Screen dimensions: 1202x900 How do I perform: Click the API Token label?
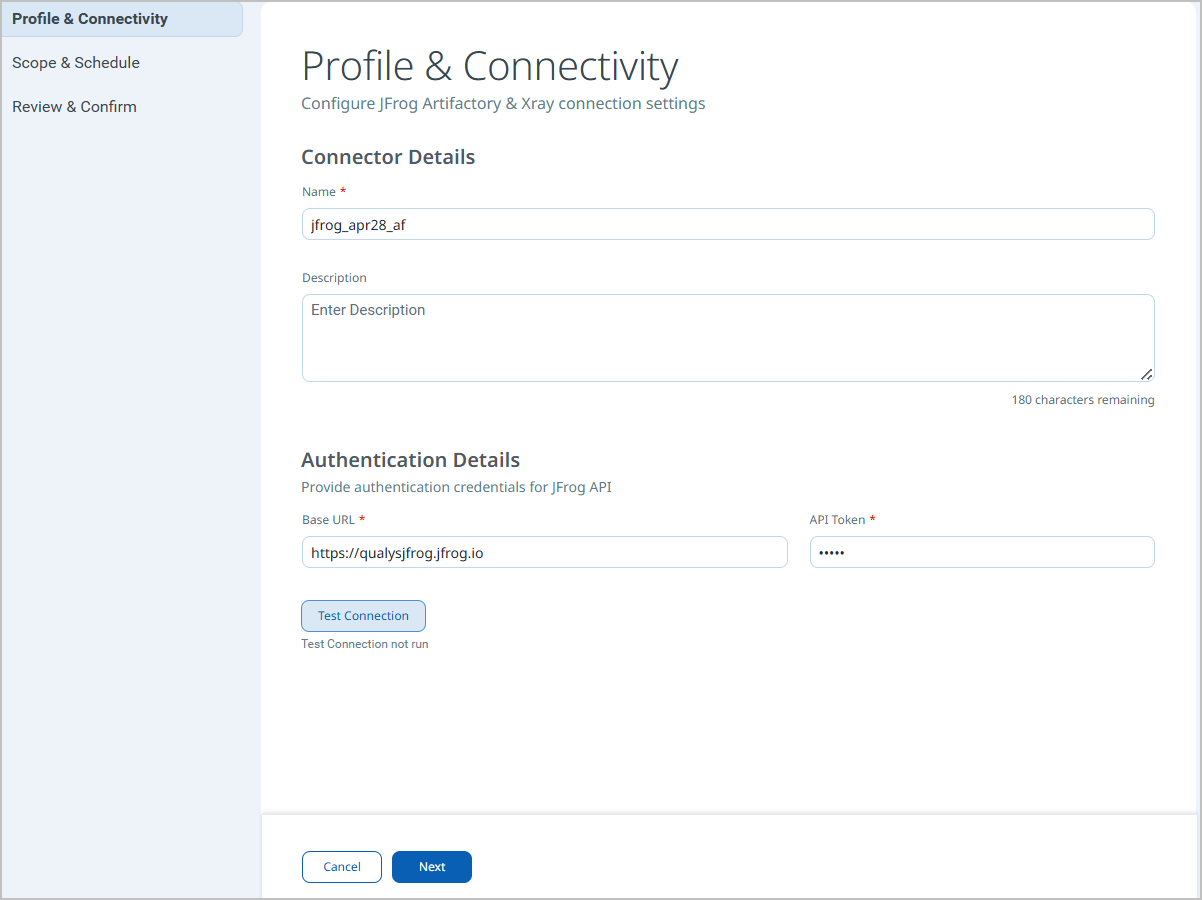click(x=838, y=520)
